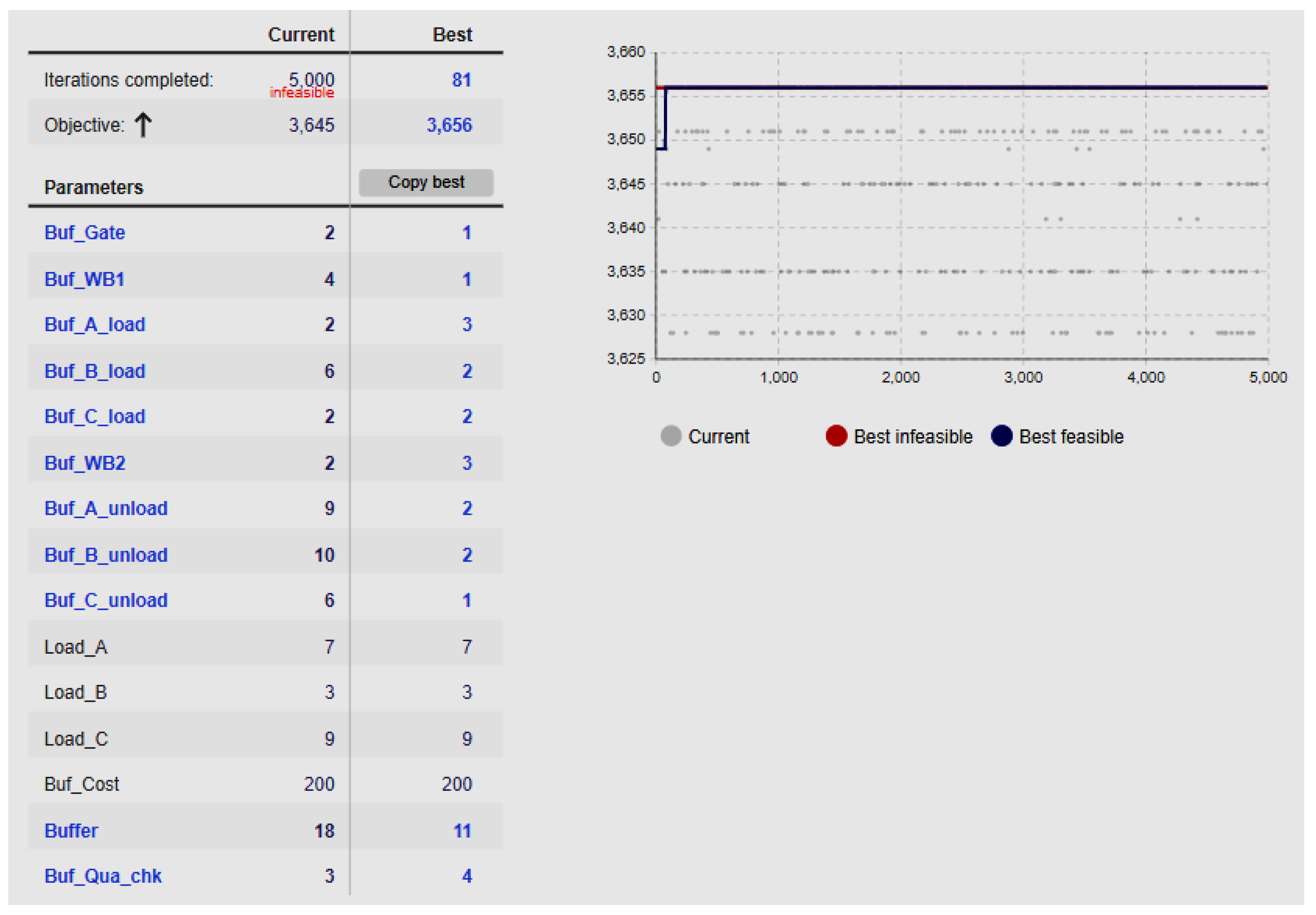
Task: Click the Buf_C_unload parameter link
Action: tap(106, 600)
